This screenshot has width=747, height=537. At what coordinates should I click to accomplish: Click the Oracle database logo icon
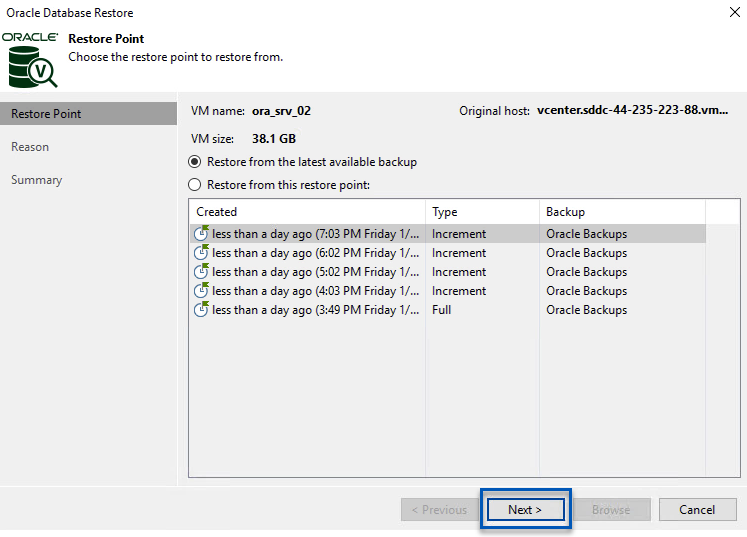(x=30, y=60)
